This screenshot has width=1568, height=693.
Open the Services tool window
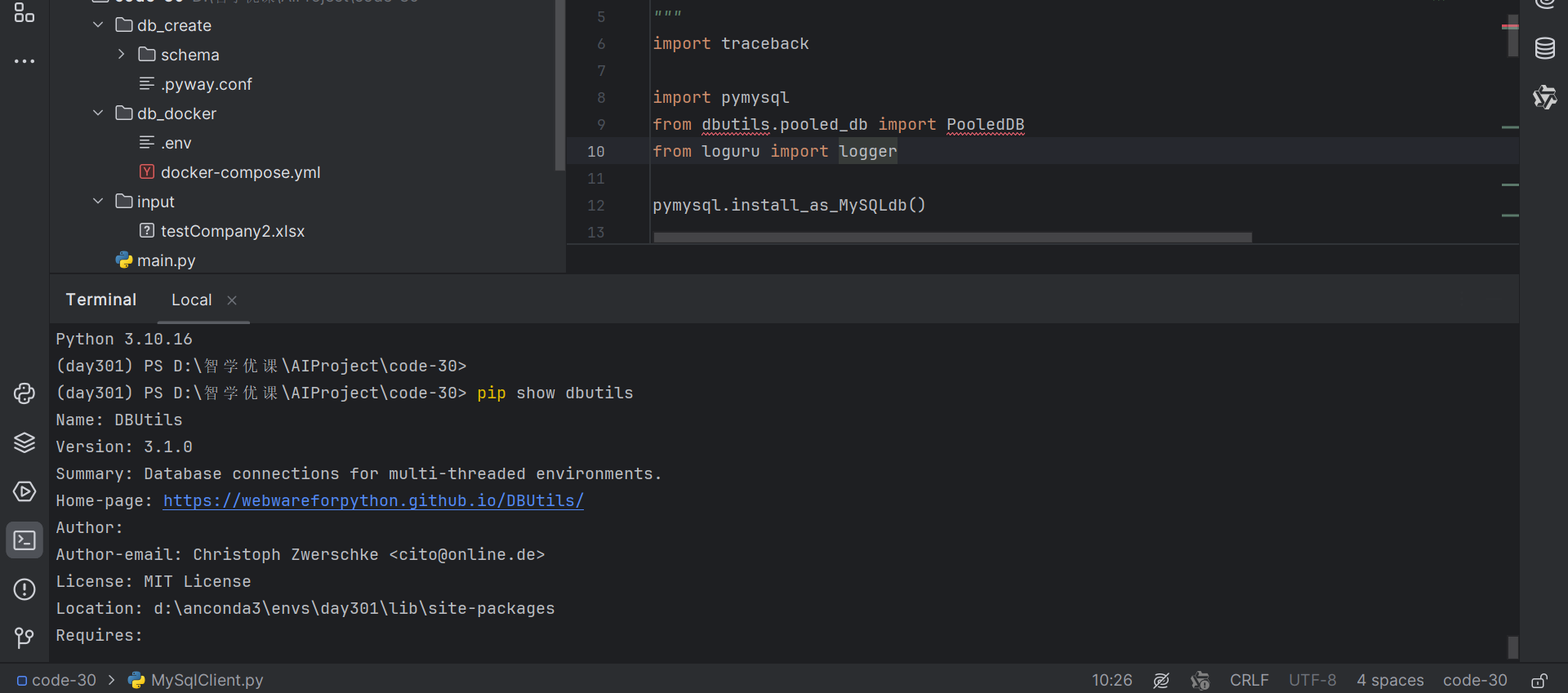[24, 491]
